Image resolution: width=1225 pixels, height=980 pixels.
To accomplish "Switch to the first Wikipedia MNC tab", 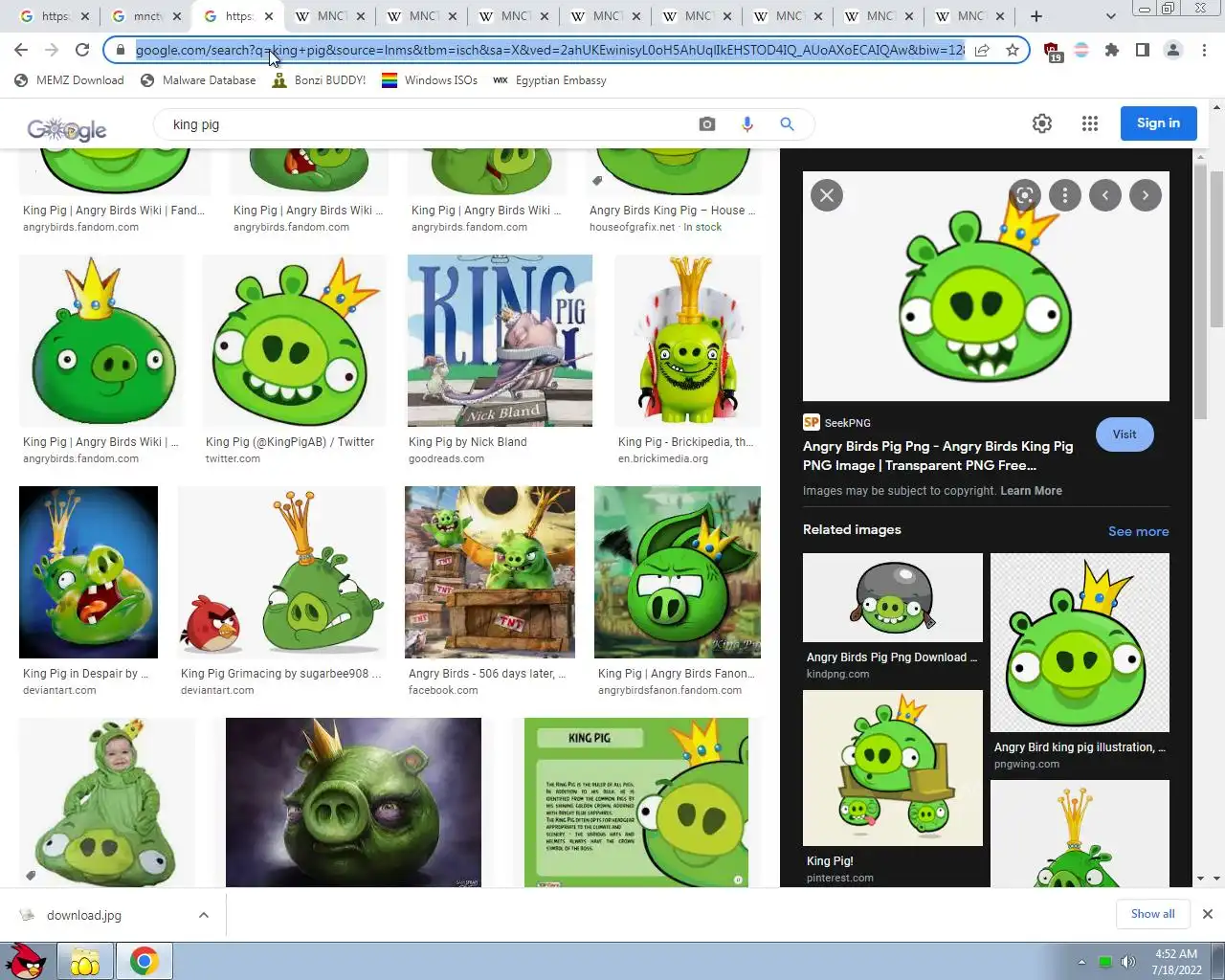I will tap(330, 16).
